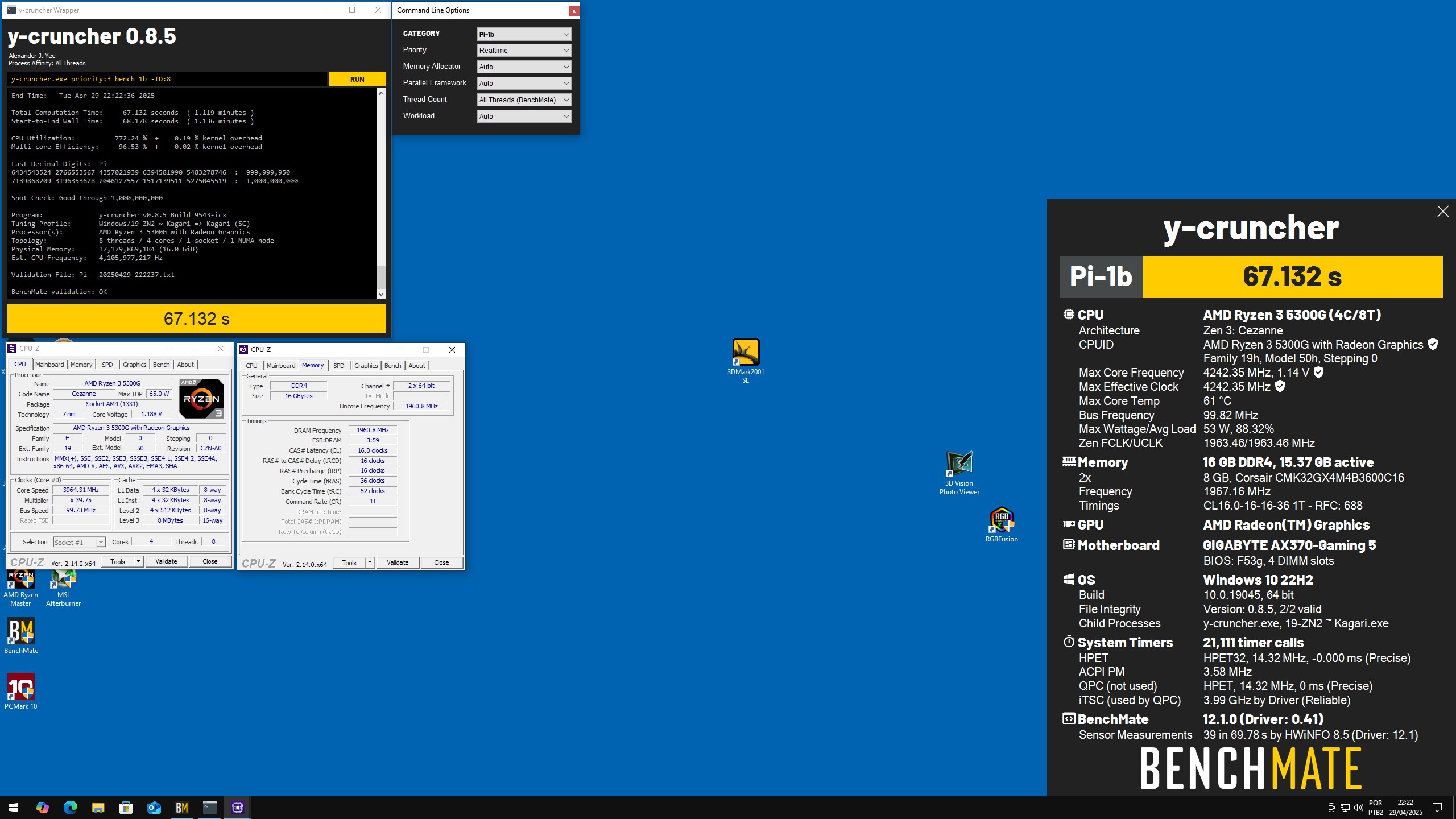Click the Pi-1b label in BenchMate panel

pyautogui.click(x=1101, y=277)
